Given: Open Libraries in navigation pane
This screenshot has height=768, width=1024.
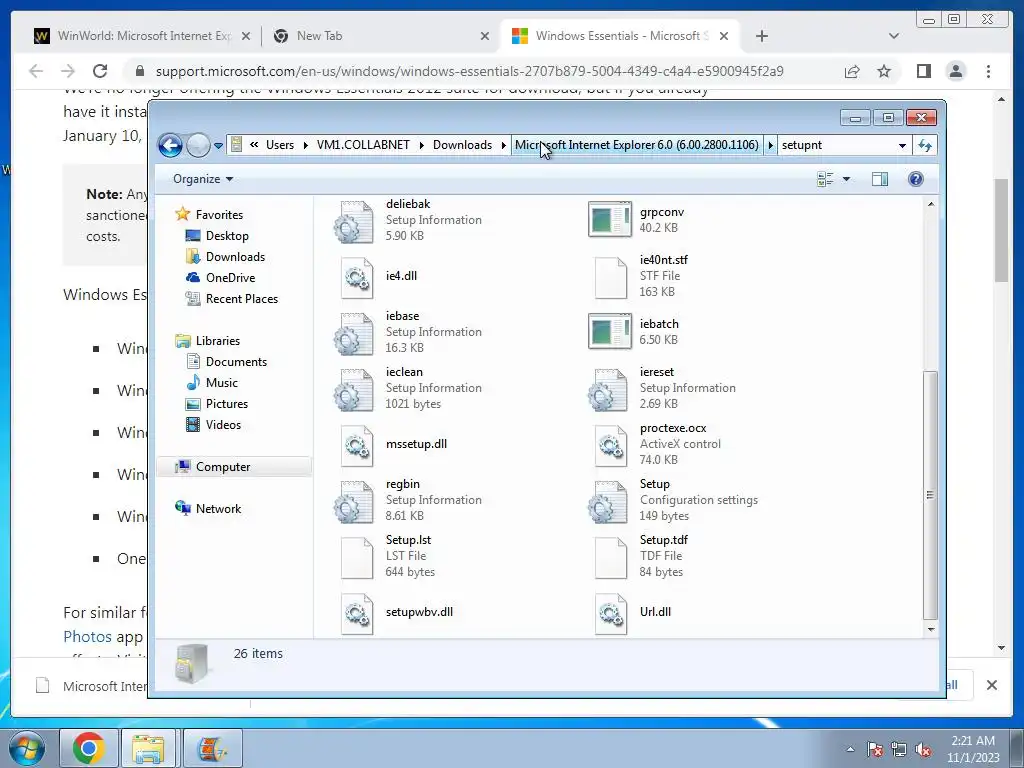Looking at the screenshot, I should tap(217, 341).
